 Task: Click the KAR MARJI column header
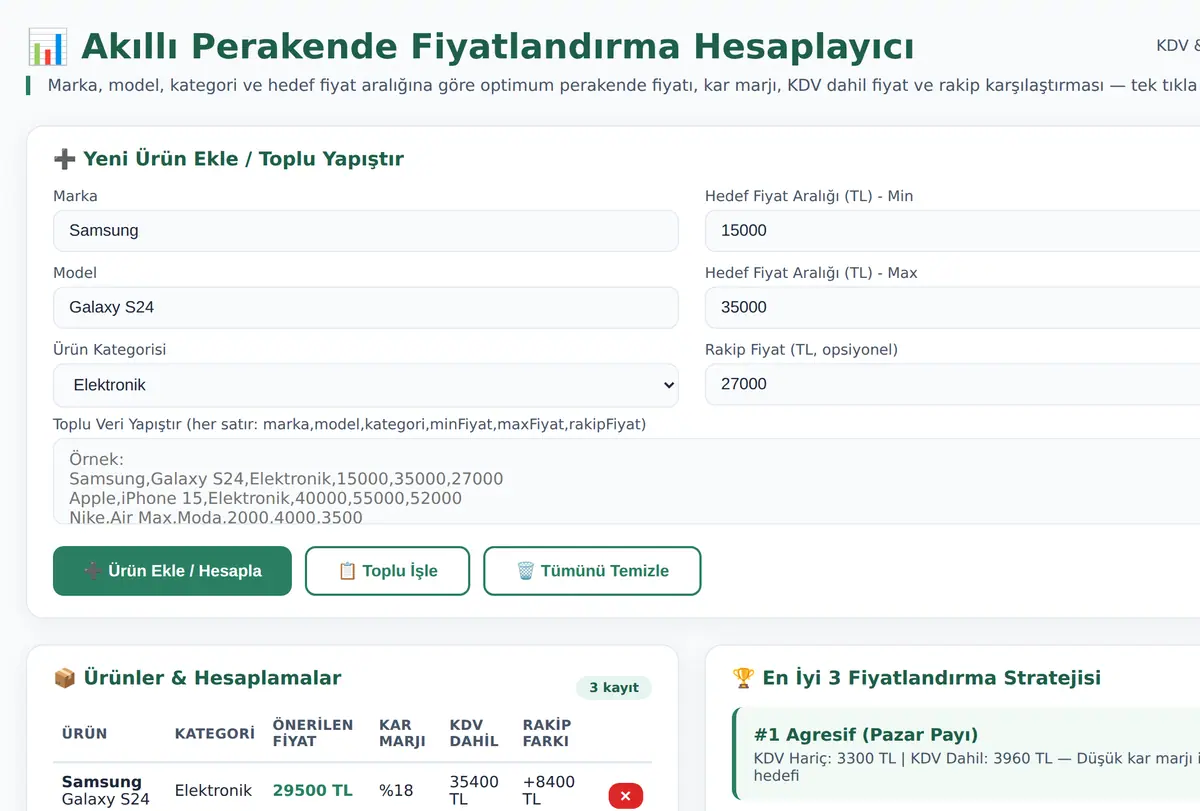coord(402,733)
